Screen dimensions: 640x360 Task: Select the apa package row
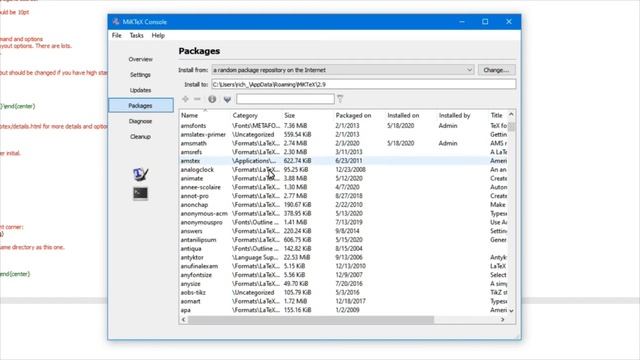click(344, 310)
